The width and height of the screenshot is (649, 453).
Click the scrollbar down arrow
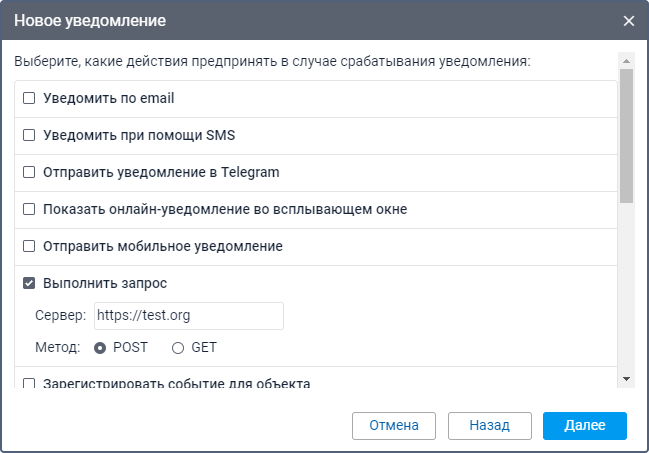pyautogui.click(x=626, y=379)
